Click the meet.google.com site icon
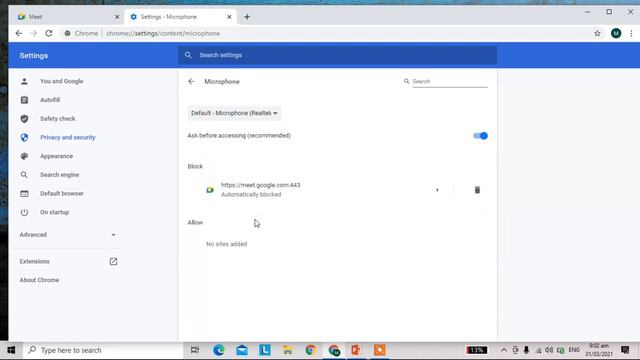Screen dimensions: 640x360 210,190
